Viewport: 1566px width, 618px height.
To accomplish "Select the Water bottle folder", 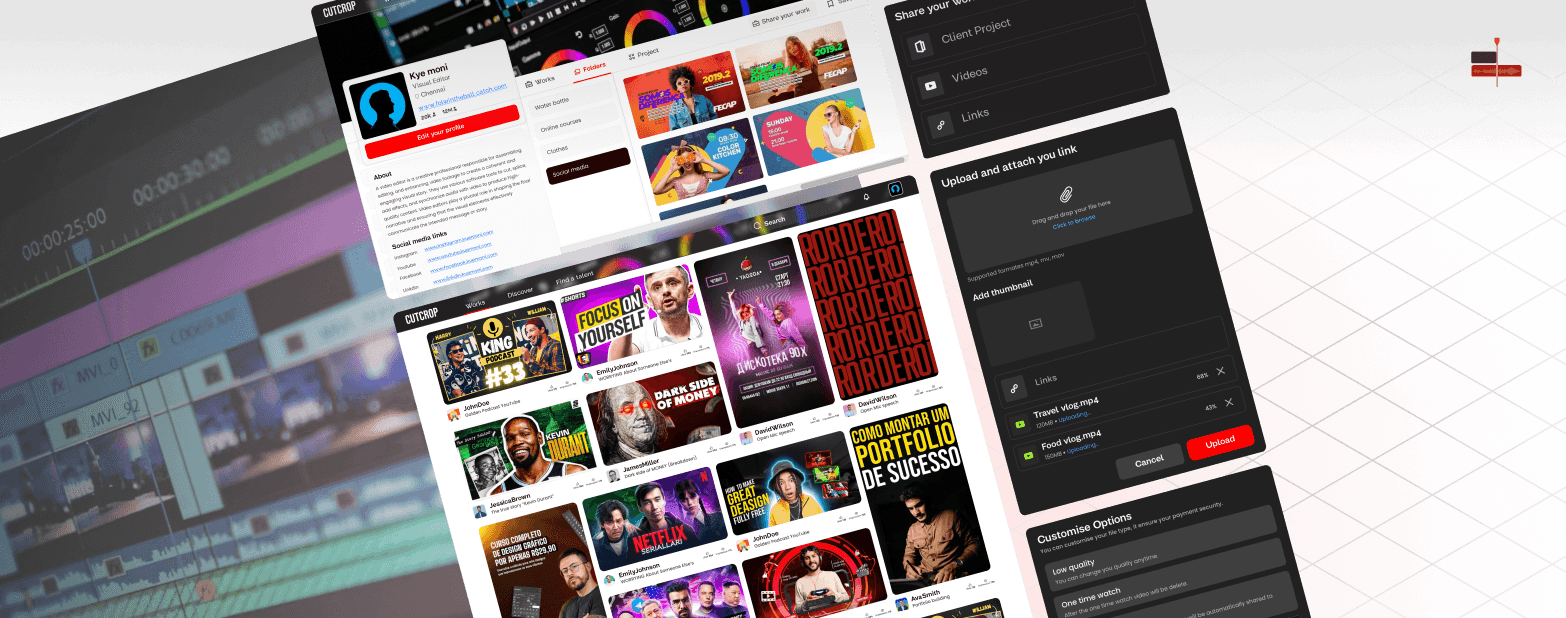I will (571, 99).
